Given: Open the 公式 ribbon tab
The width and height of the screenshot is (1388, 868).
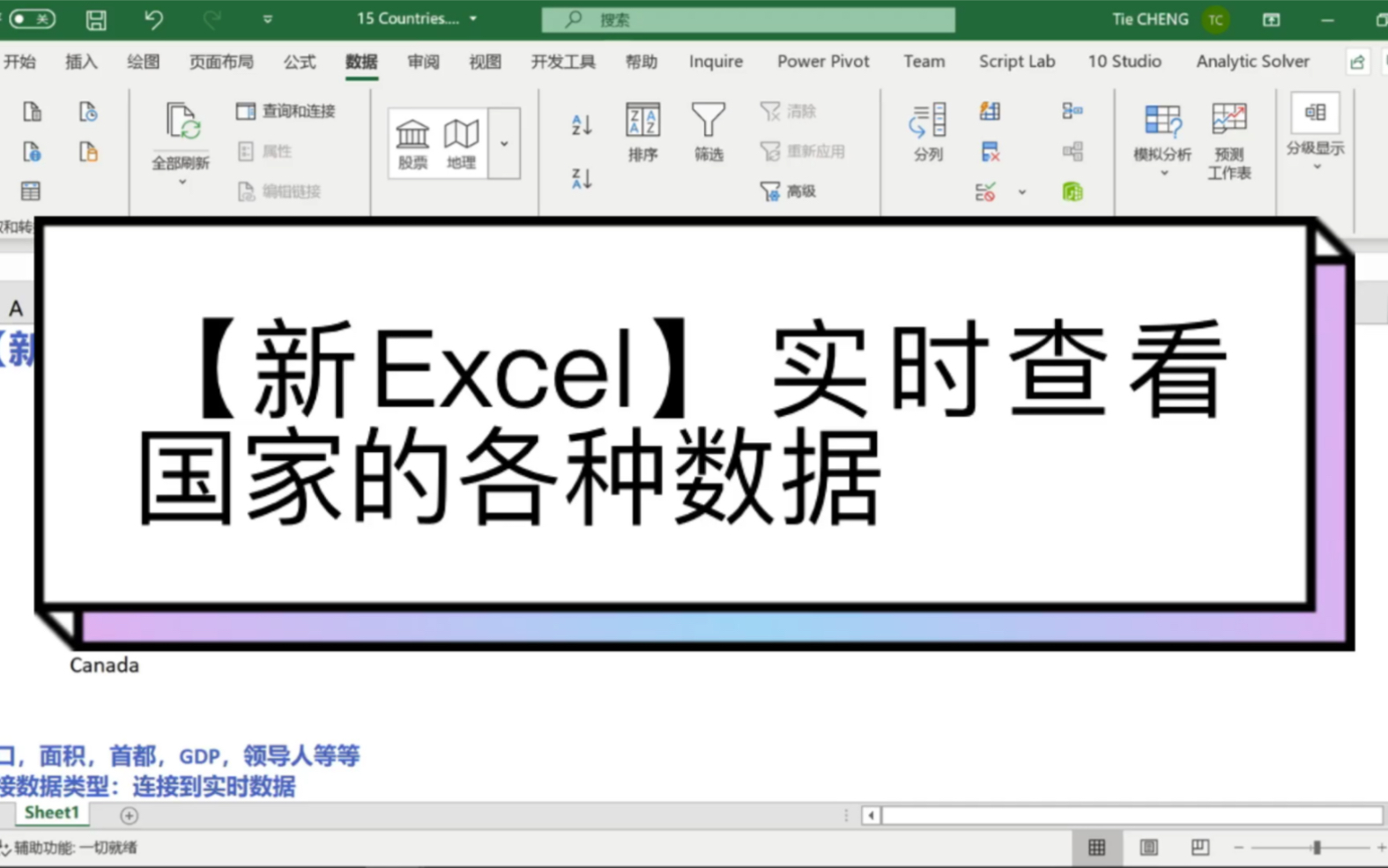Looking at the screenshot, I should pyautogui.click(x=300, y=61).
